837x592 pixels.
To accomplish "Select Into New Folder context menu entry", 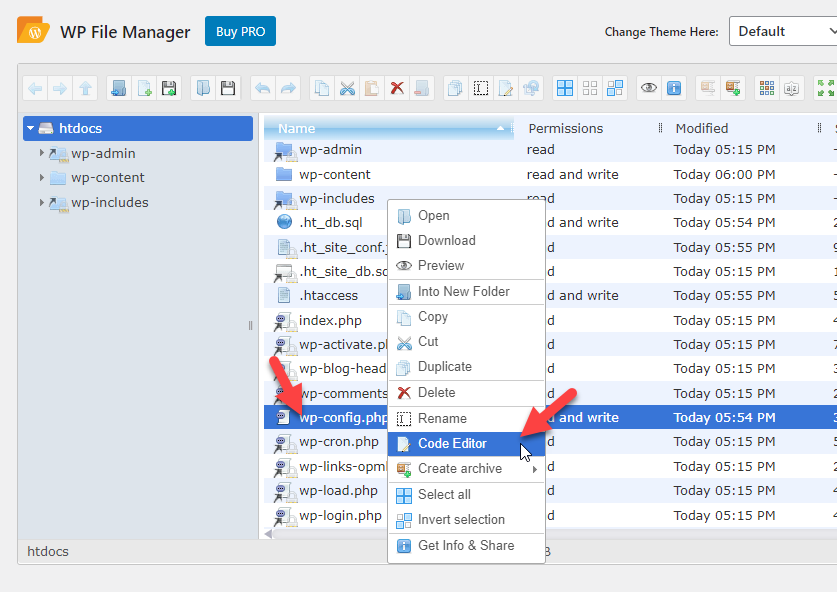I will point(467,291).
